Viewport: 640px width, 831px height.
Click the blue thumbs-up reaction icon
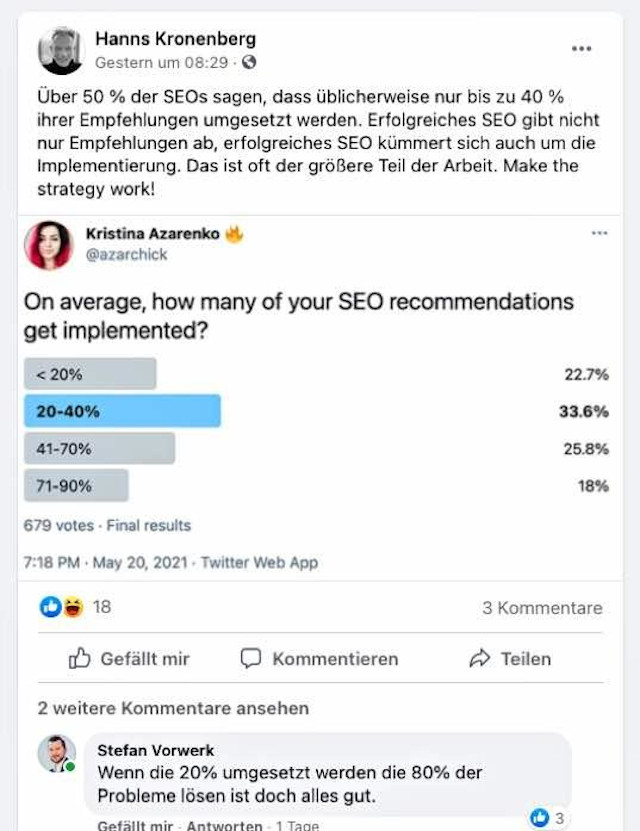click(x=51, y=607)
